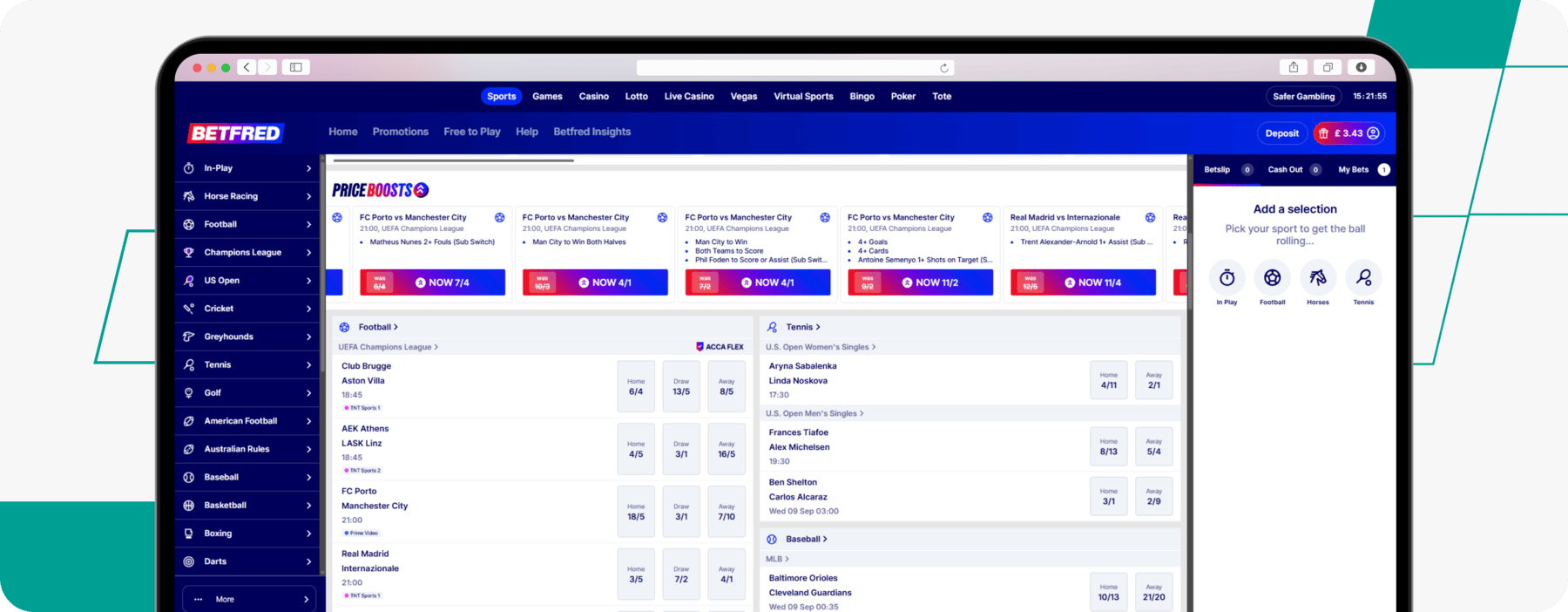Click the Golf icon in sidebar
The height and width of the screenshot is (612, 1568).
[x=188, y=393]
